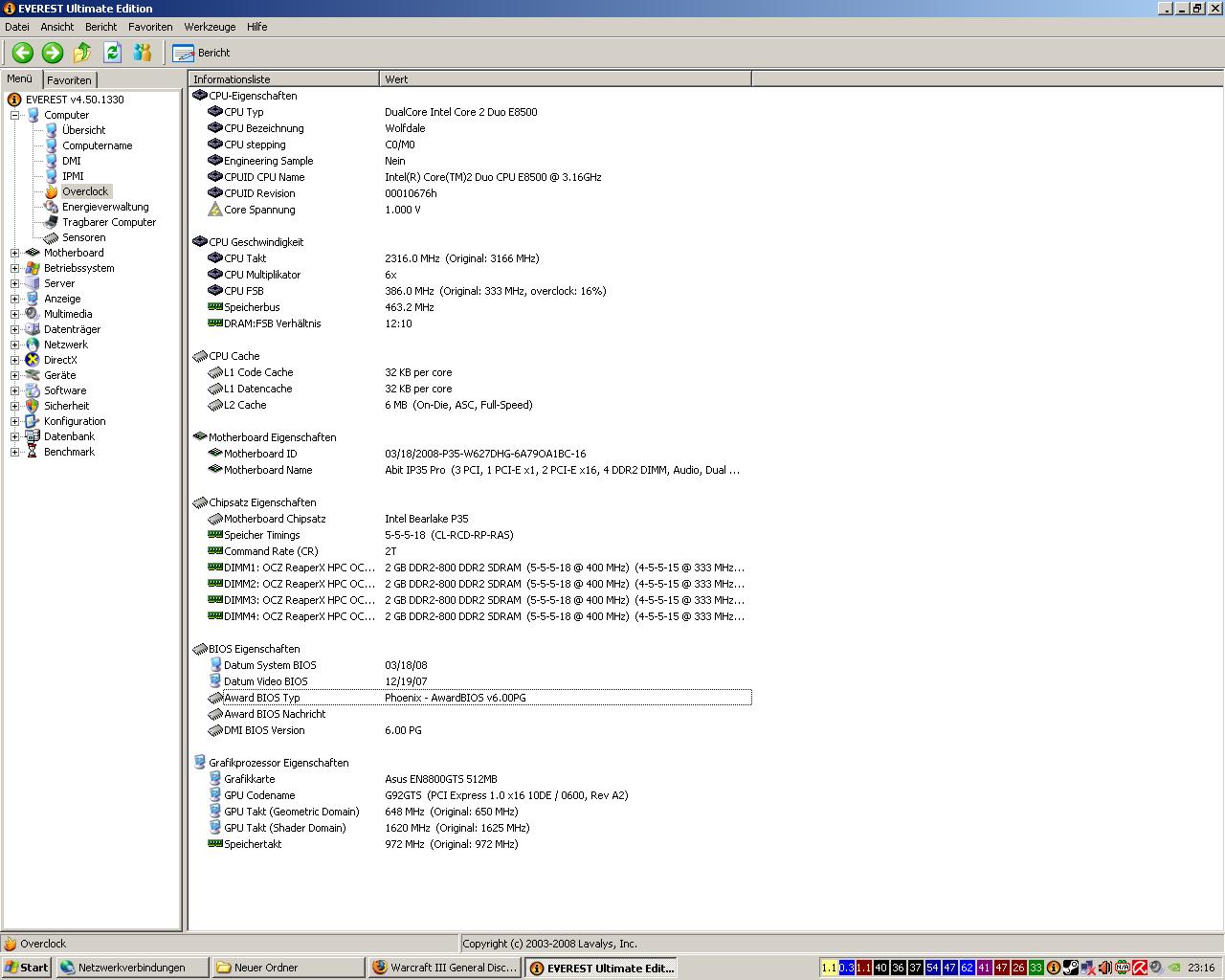The height and width of the screenshot is (980, 1225).
Task: Click yellow 1.1 sensor tray tile
Action: click(x=829, y=968)
